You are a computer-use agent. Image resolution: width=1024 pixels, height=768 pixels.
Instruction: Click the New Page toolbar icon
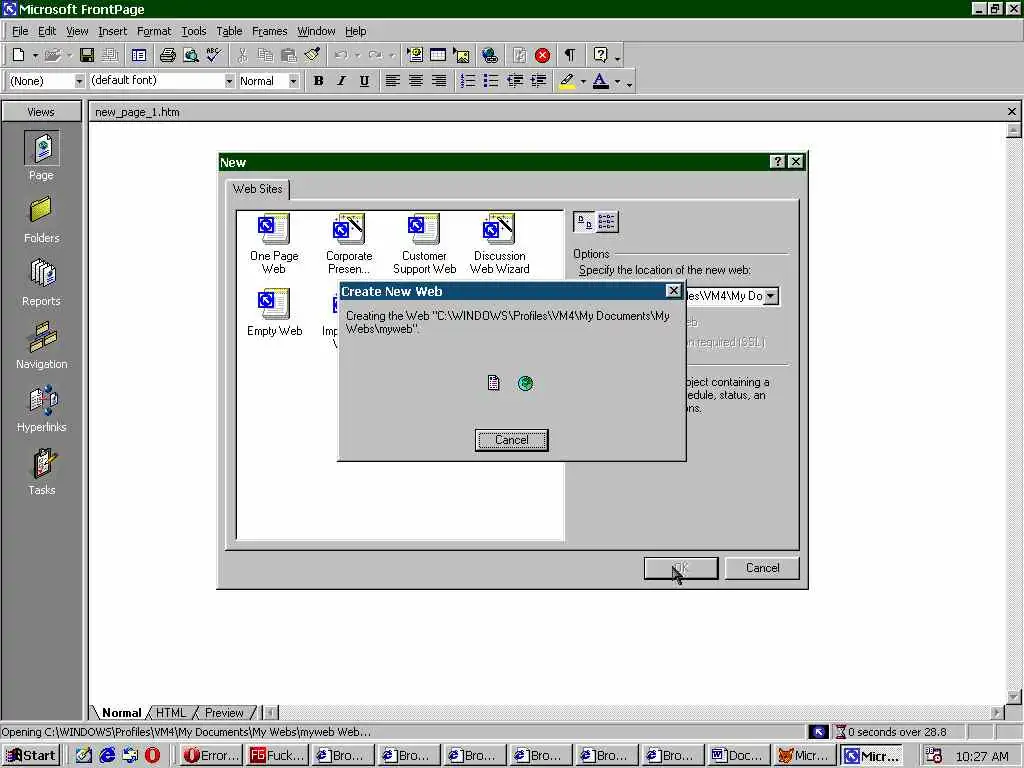pyautogui.click(x=19, y=56)
